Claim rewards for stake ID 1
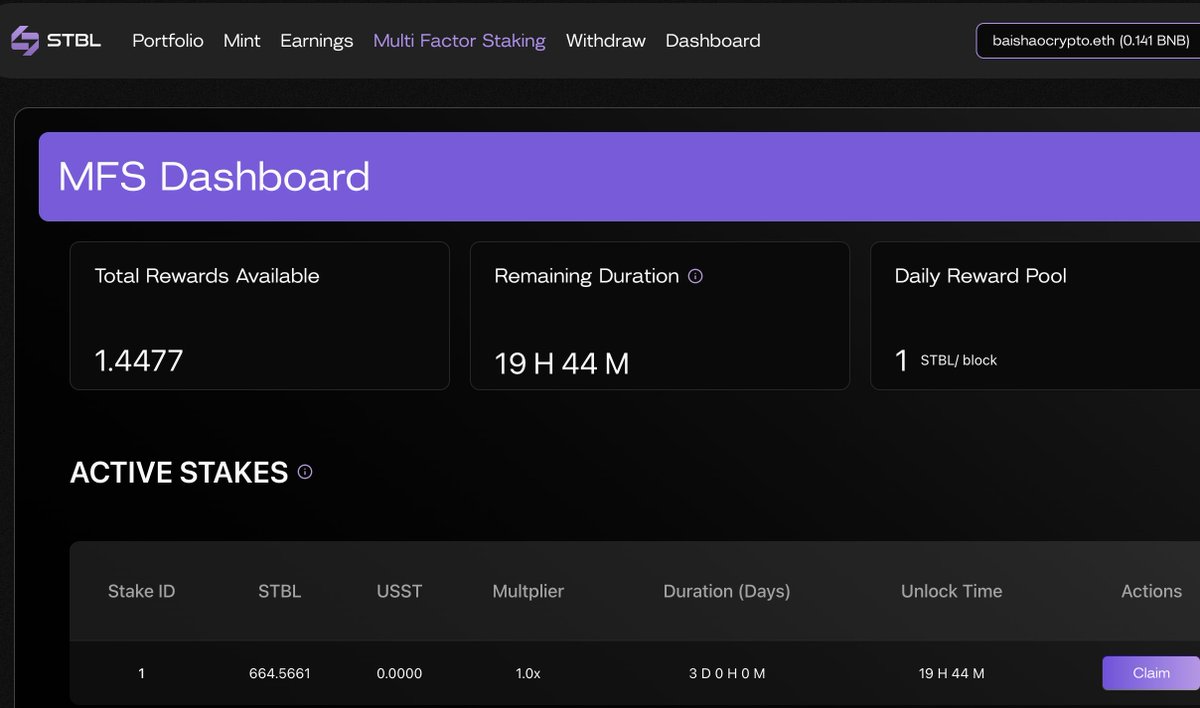The image size is (1200, 708). [x=1150, y=673]
